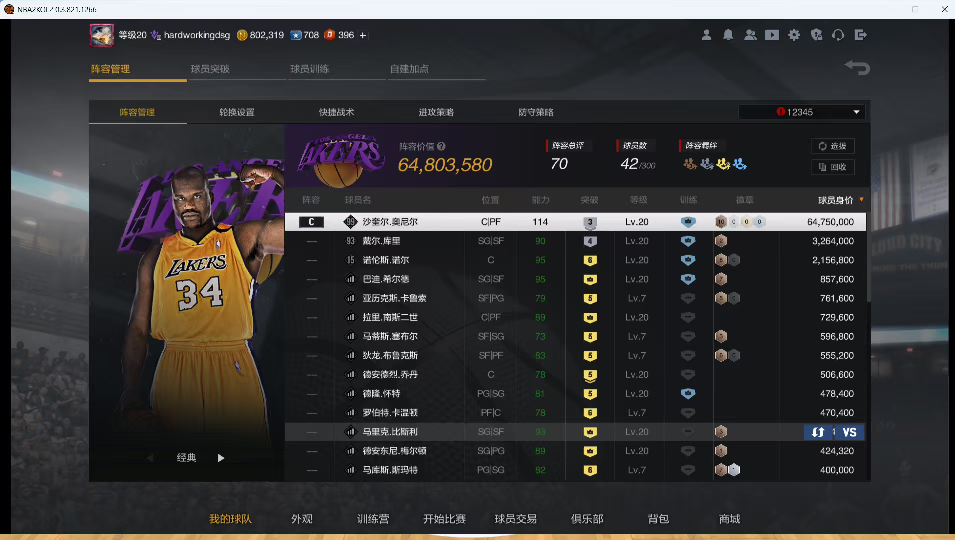
Task: Open the 轮换设置 sub-tab
Action: pyautogui.click(x=237, y=112)
